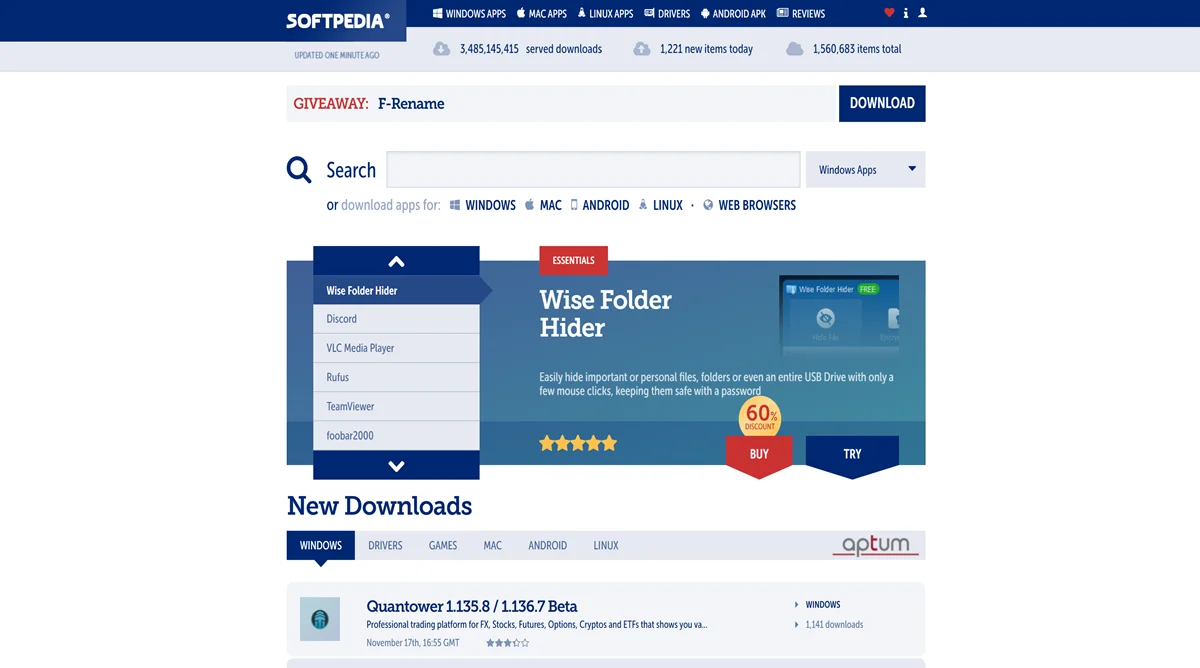Choose the LINUX platform download link

pyautogui.click(x=661, y=205)
